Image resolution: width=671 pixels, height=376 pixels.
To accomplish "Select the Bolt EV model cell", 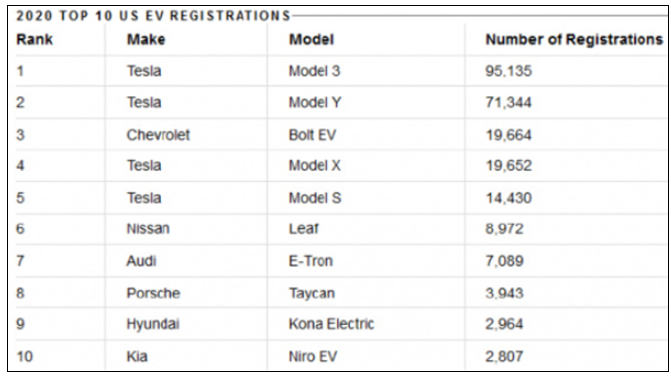I will [312, 135].
